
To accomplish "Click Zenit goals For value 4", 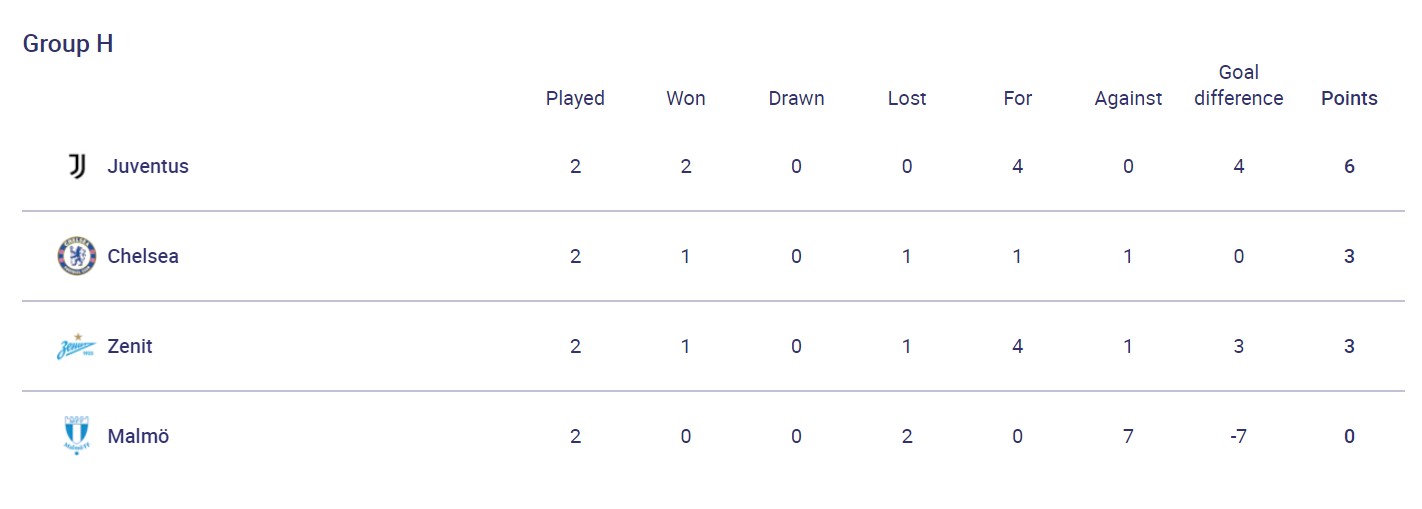I will point(1017,347).
